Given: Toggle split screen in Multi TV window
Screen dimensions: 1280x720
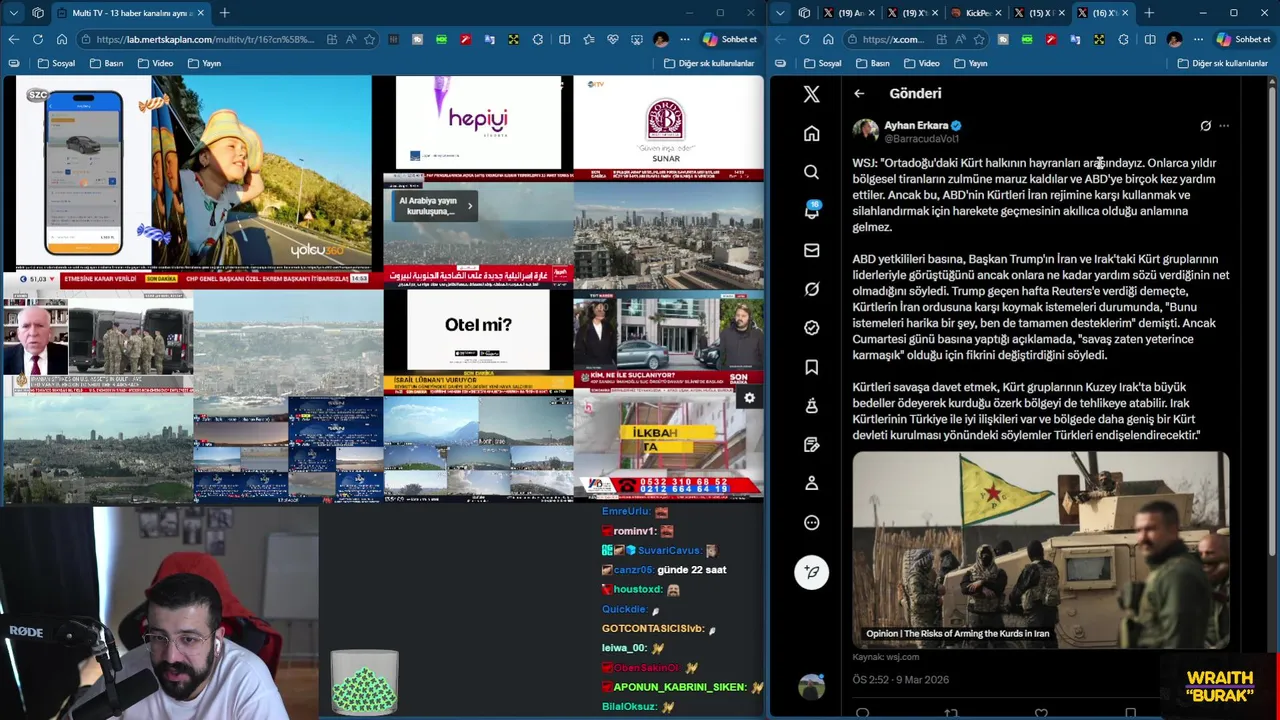Looking at the screenshot, I should 564,40.
